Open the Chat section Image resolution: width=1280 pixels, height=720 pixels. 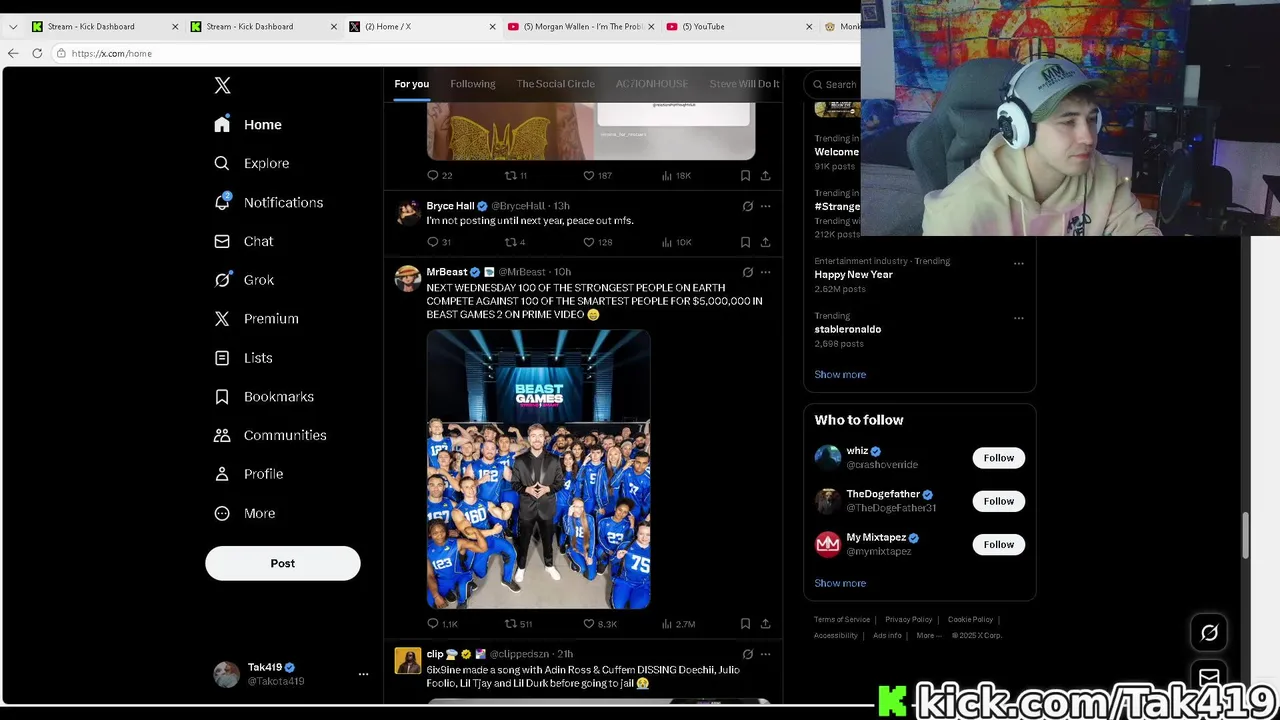(x=243, y=241)
